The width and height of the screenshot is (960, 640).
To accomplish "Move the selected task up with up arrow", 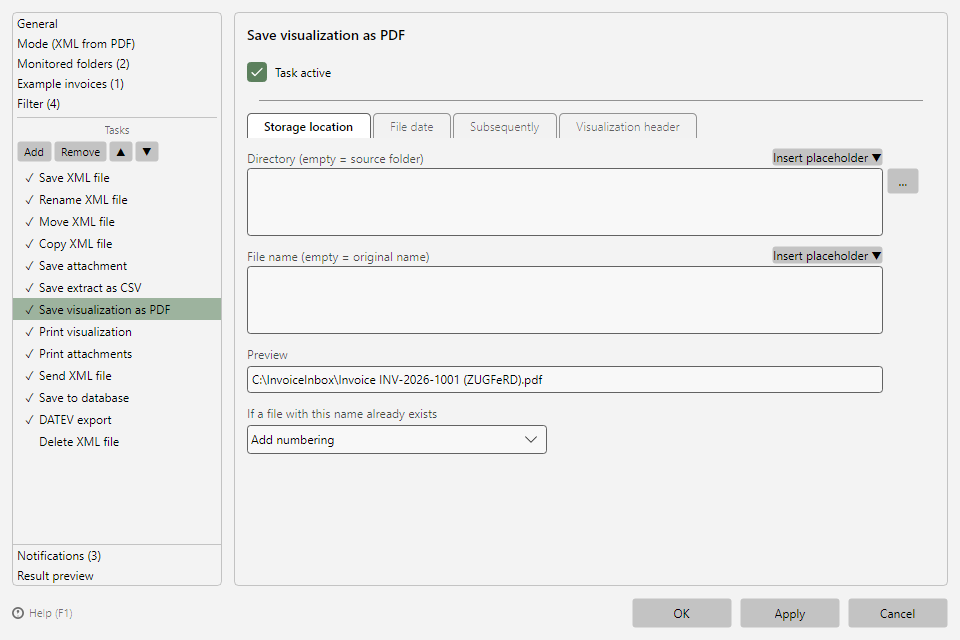I will [121, 152].
